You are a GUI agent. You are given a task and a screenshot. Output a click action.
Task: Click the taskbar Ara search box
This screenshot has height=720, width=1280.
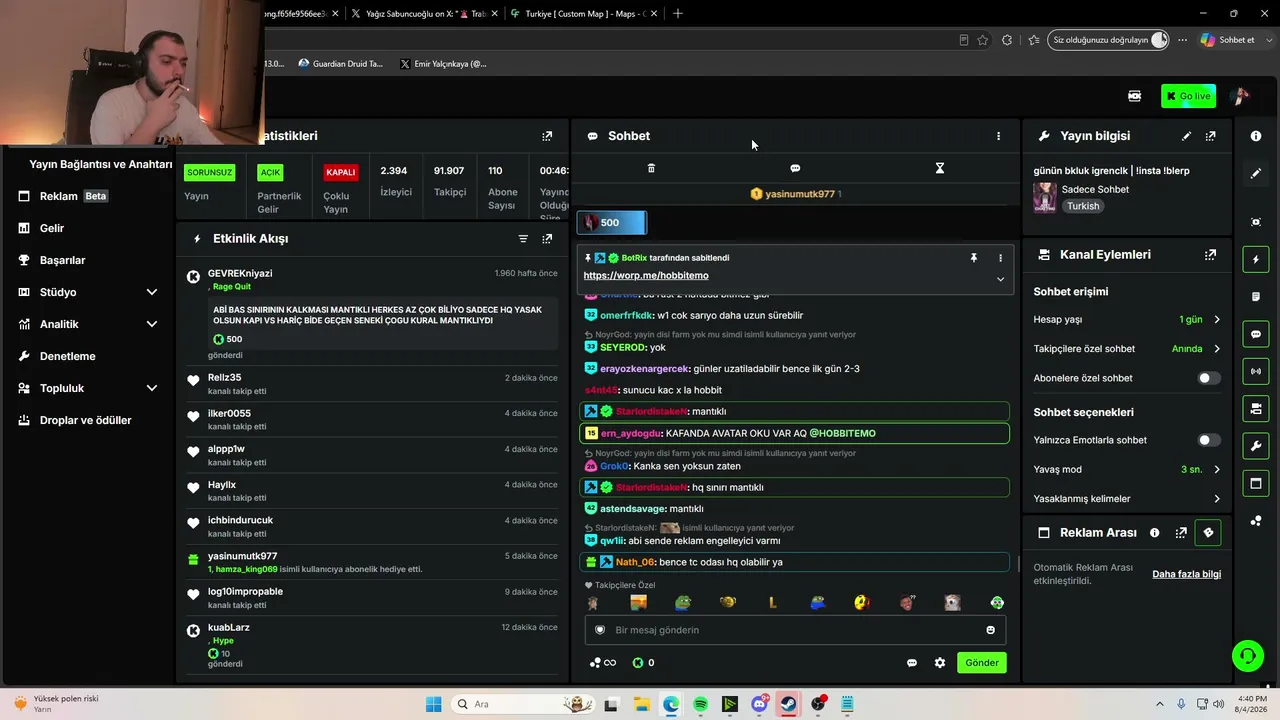tap(523, 704)
